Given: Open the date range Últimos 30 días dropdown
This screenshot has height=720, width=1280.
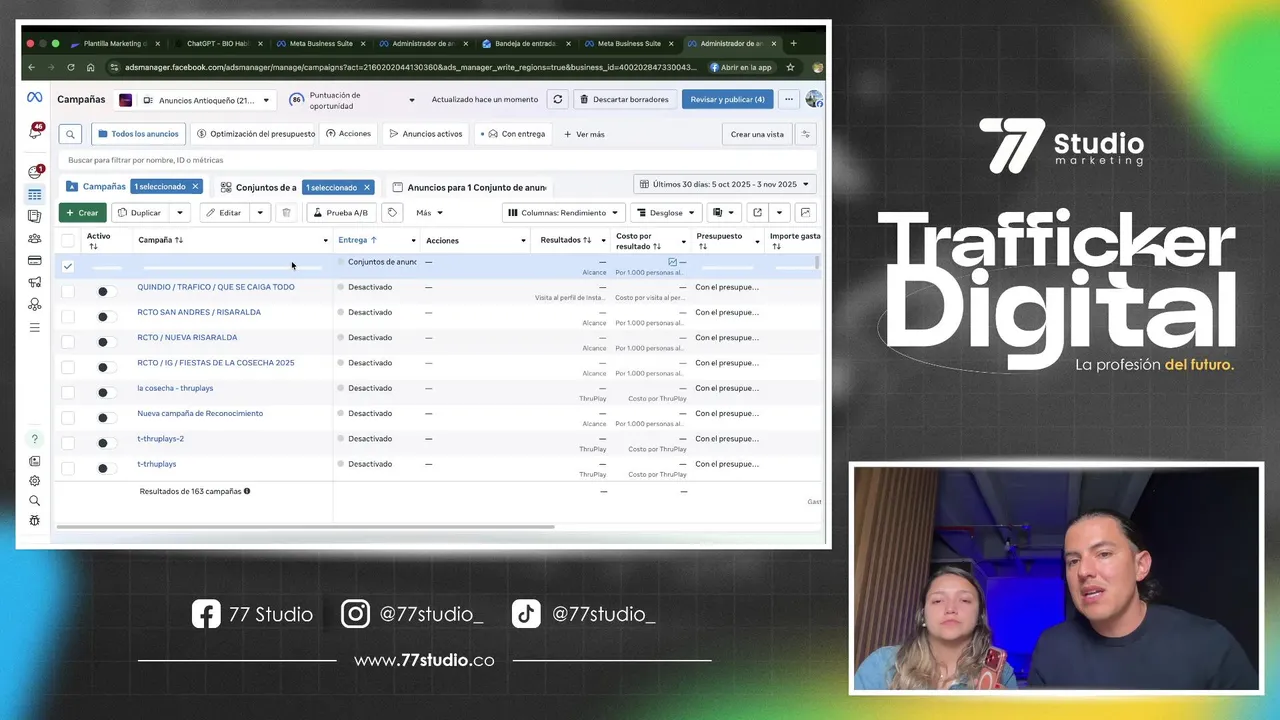Looking at the screenshot, I should (725, 184).
